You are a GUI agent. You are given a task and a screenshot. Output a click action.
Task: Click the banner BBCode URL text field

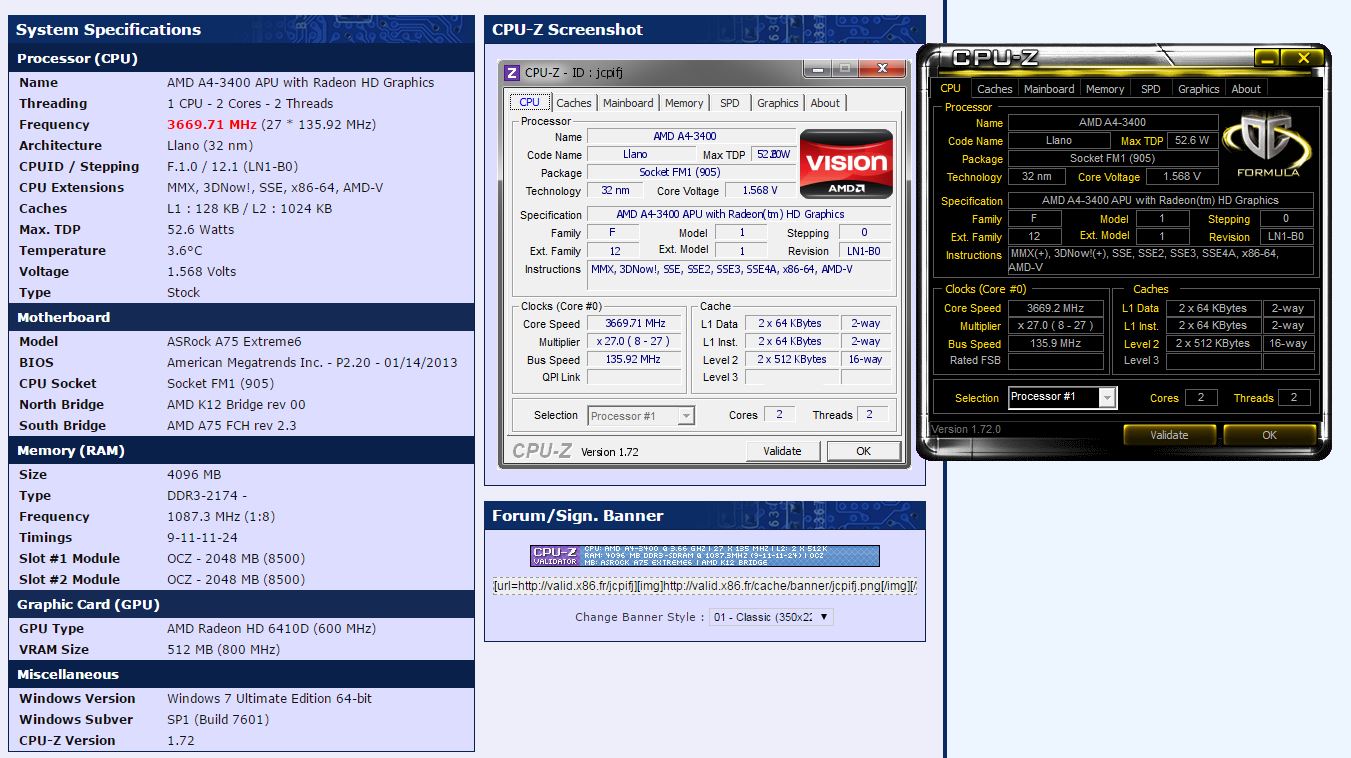tap(704, 586)
